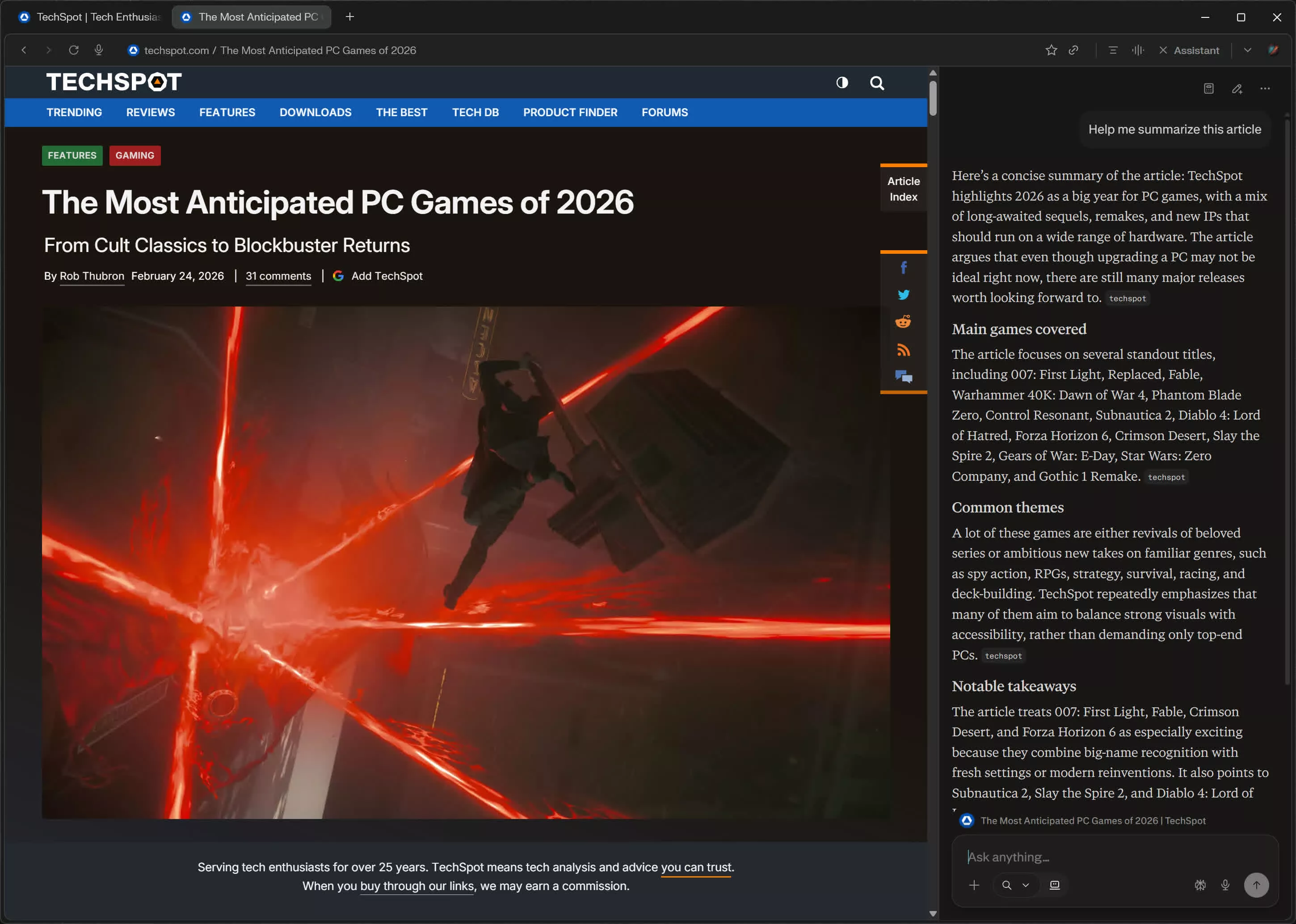Click the attached page context chip

[x=1083, y=820]
